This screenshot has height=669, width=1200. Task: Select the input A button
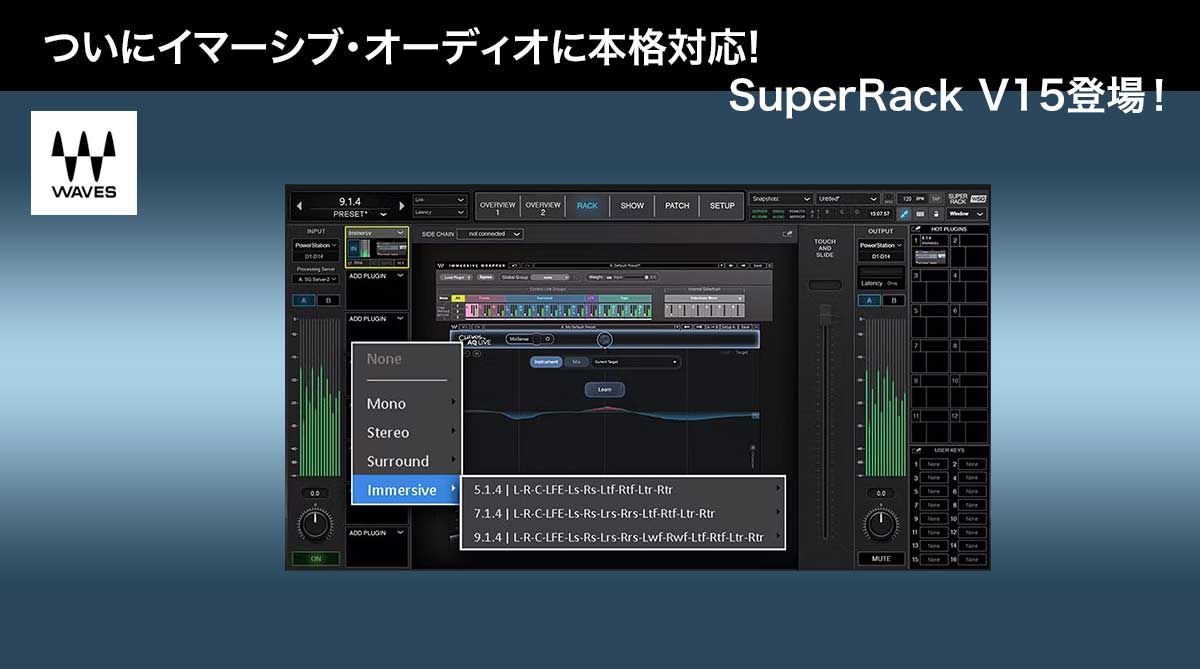click(x=303, y=300)
